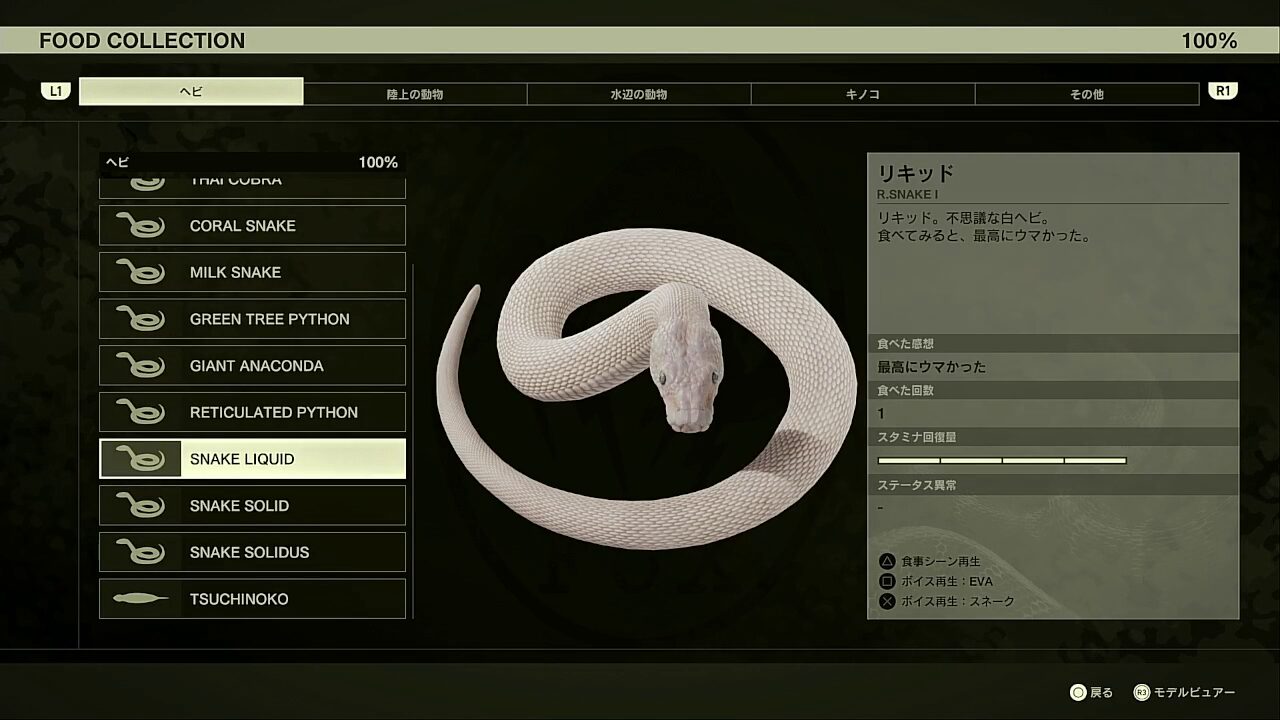This screenshot has height=720, width=1280.
Task: Click the snake list scrollbar
Action: pyautogui.click(x=412, y=441)
